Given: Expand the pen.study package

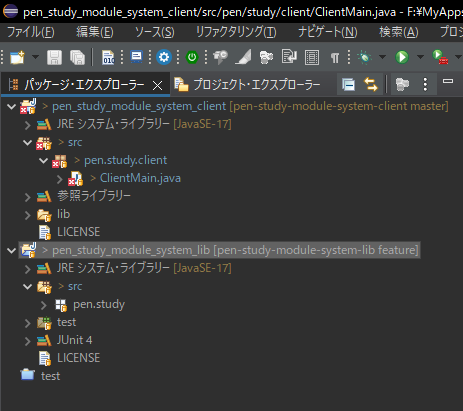Looking at the screenshot, I should tap(44, 305).
